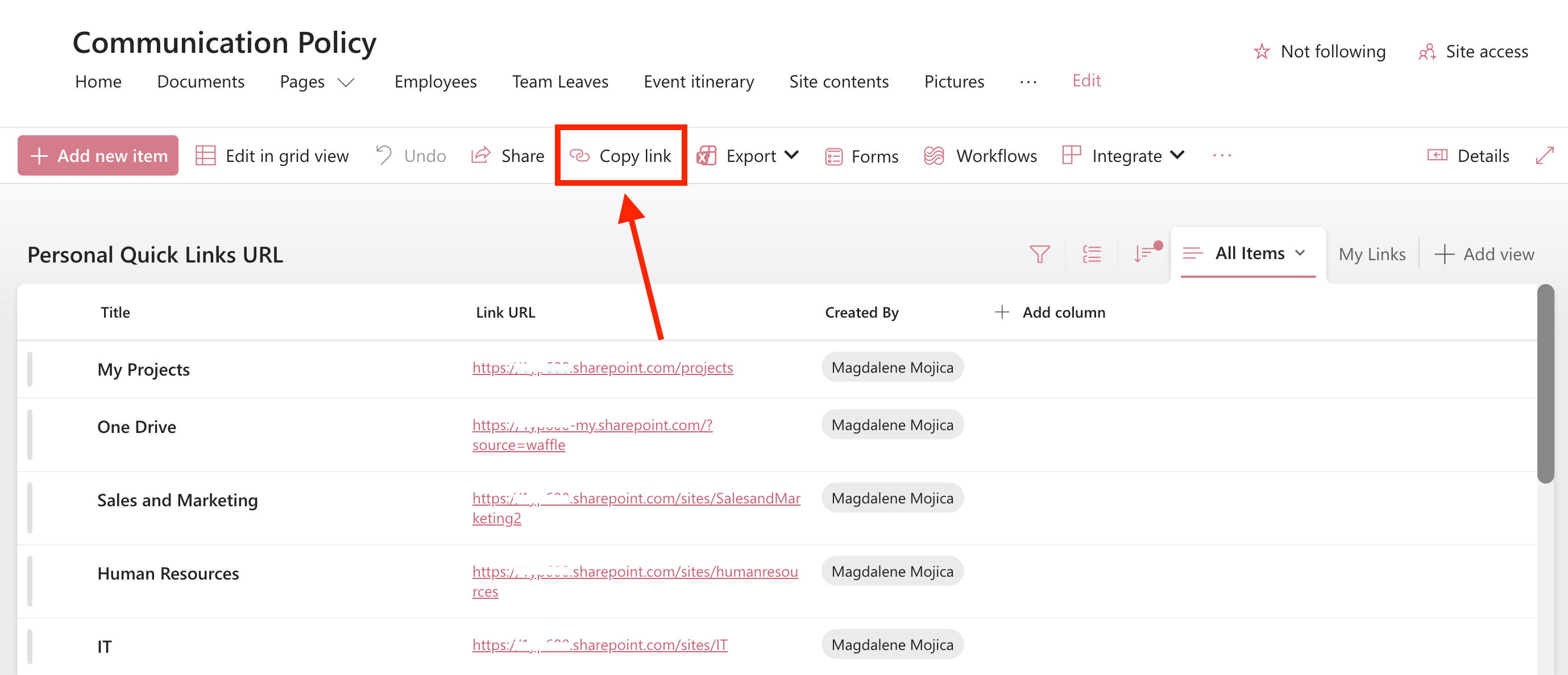Click Magdalene Mojica in Sales and Marketing row
The image size is (1568, 675).
pyautogui.click(x=893, y=498)
